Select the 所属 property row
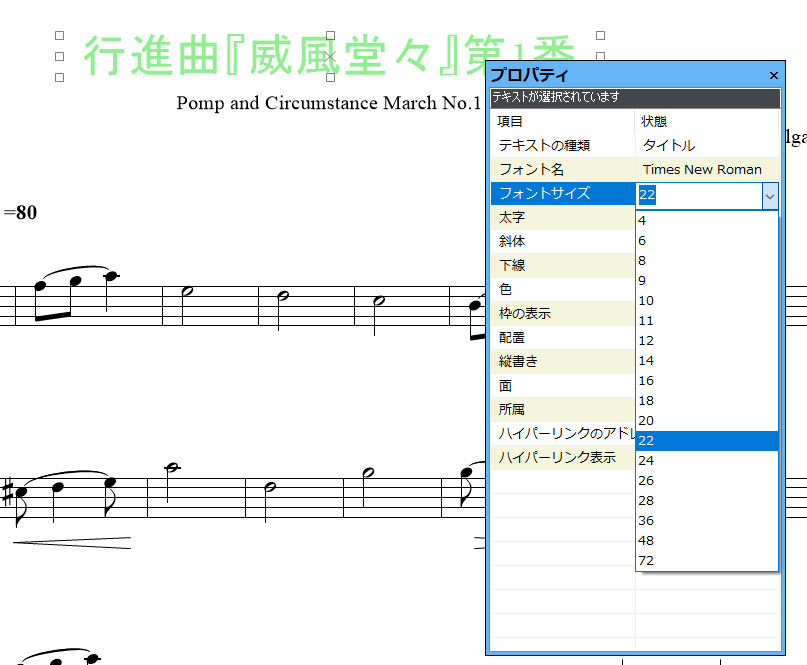Screen dimensions: 807x665 [x=563, y=409]
